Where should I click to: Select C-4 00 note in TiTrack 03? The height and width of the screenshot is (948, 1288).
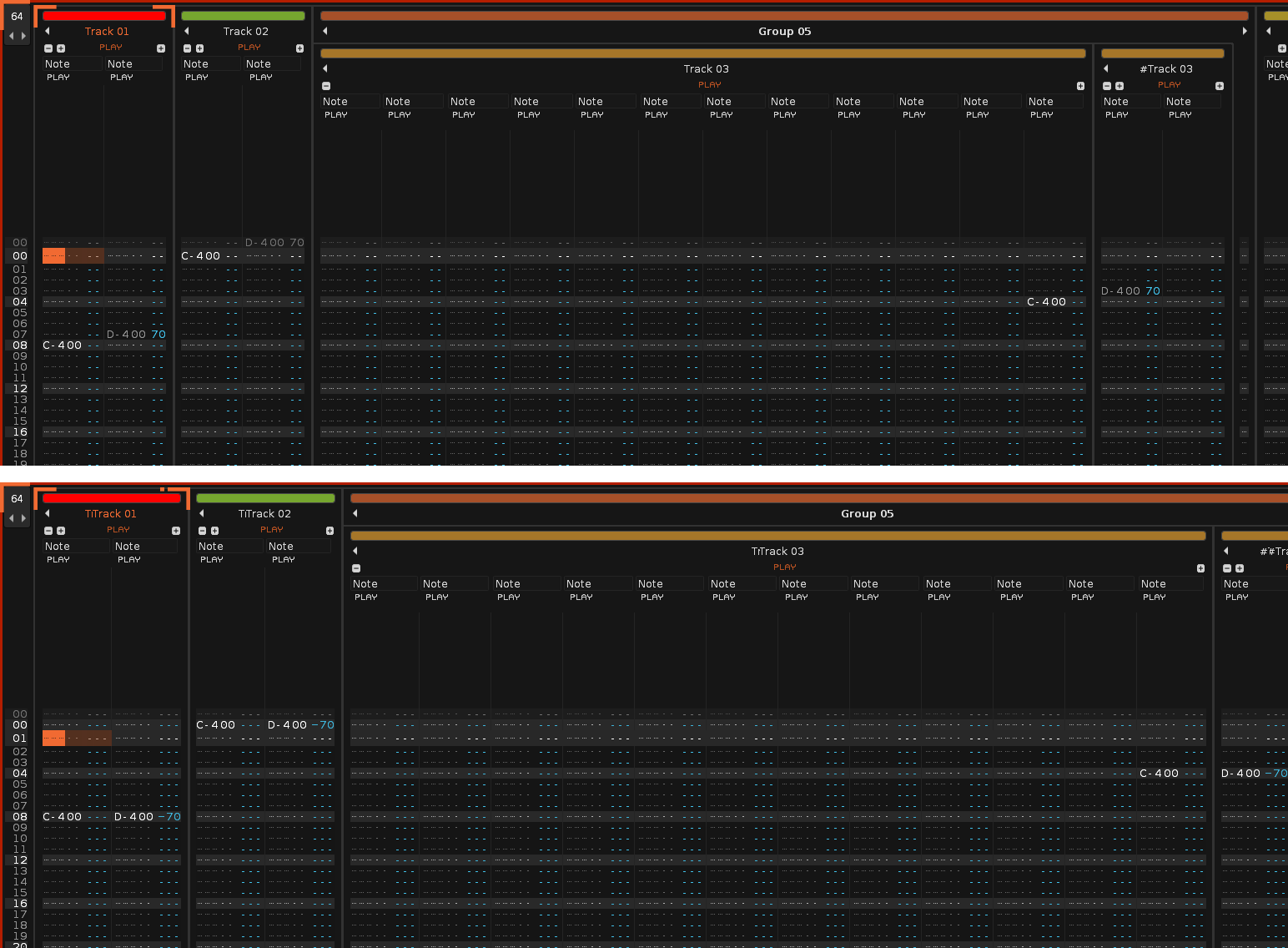(1160, 774)
